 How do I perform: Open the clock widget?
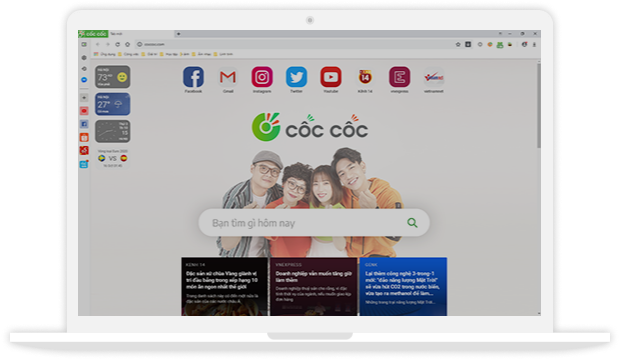pos(113,131)
